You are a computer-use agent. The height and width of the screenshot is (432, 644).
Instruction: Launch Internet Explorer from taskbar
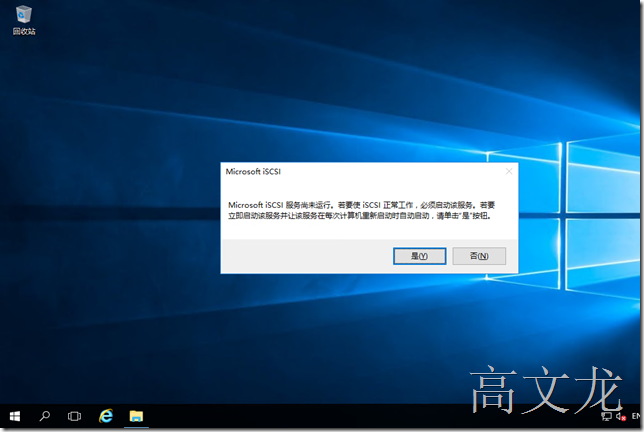click(x=106, y=416)
